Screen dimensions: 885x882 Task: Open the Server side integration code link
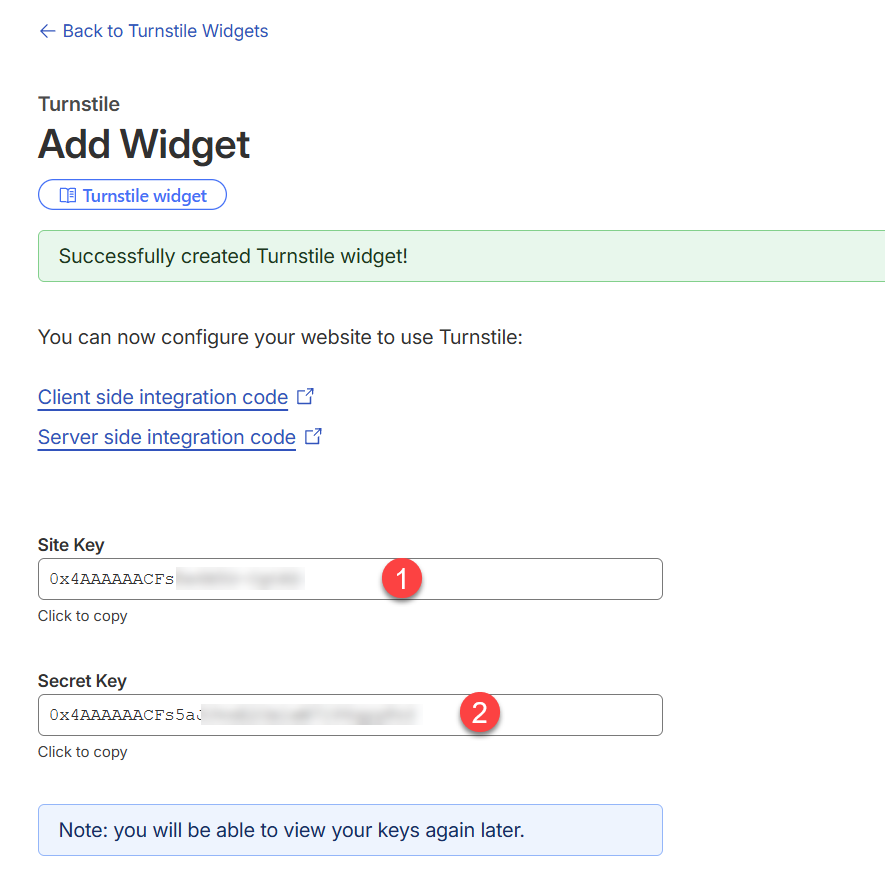click(166, 437)
